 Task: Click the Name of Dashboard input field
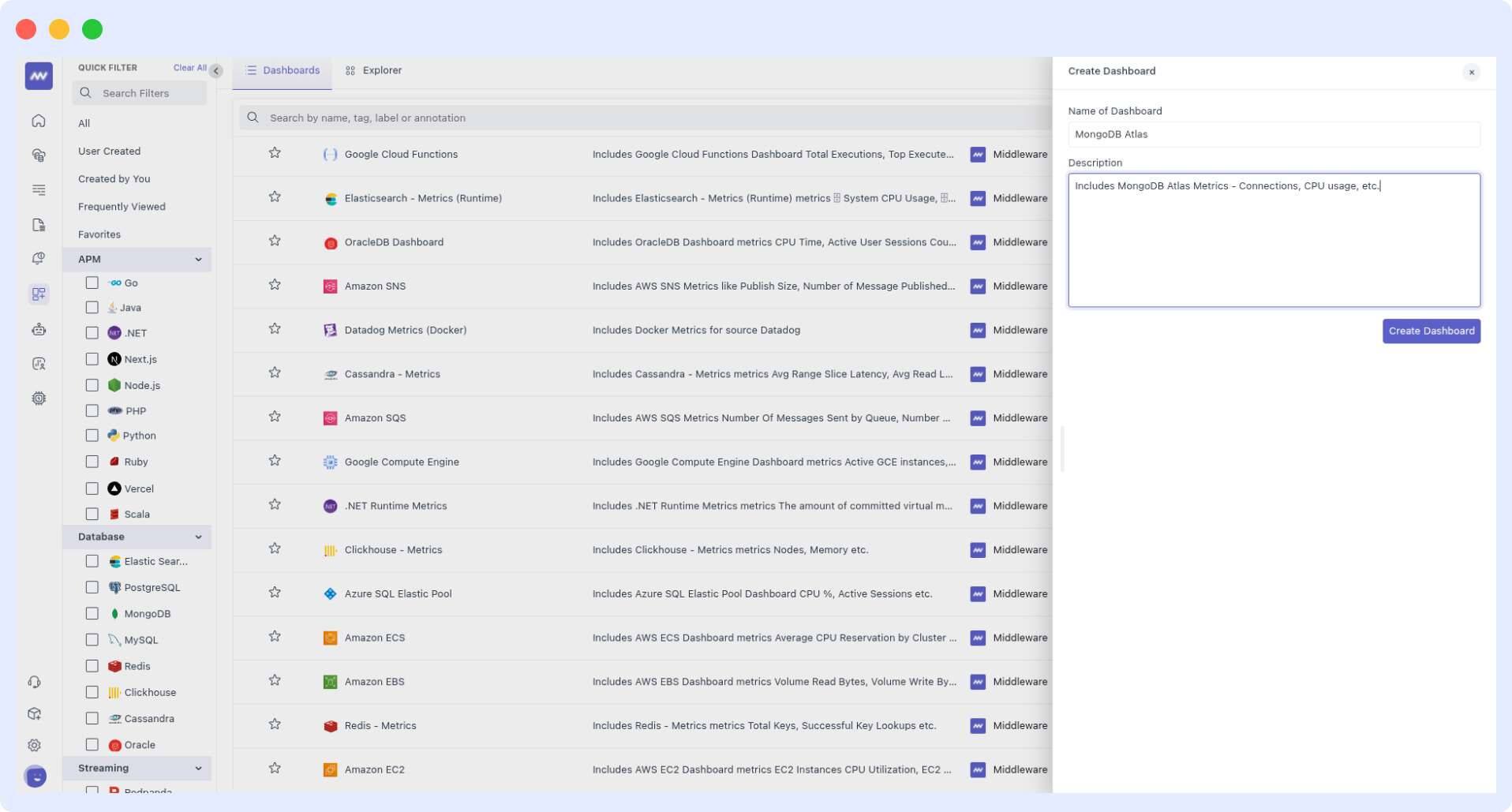1274,134
